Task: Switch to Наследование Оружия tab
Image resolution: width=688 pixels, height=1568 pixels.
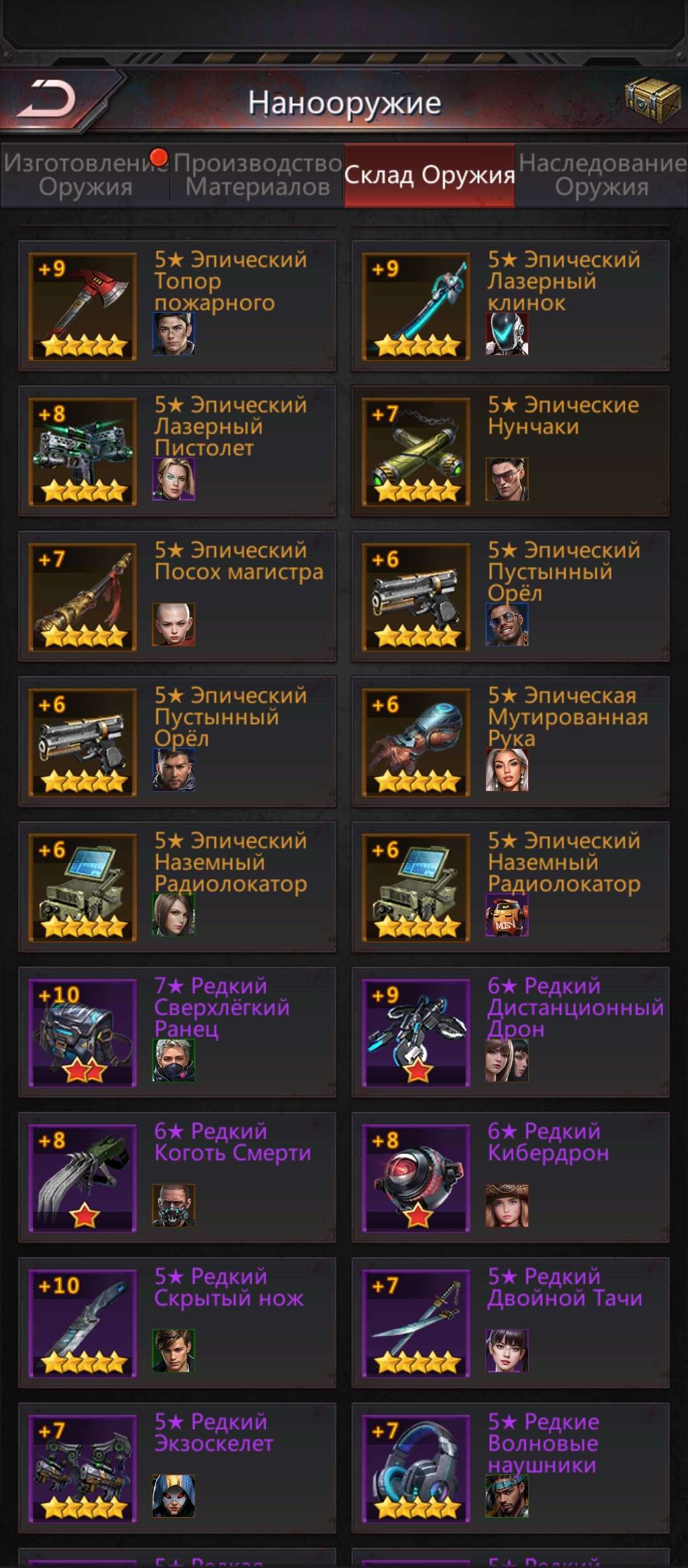Action: tap(602, 175)
